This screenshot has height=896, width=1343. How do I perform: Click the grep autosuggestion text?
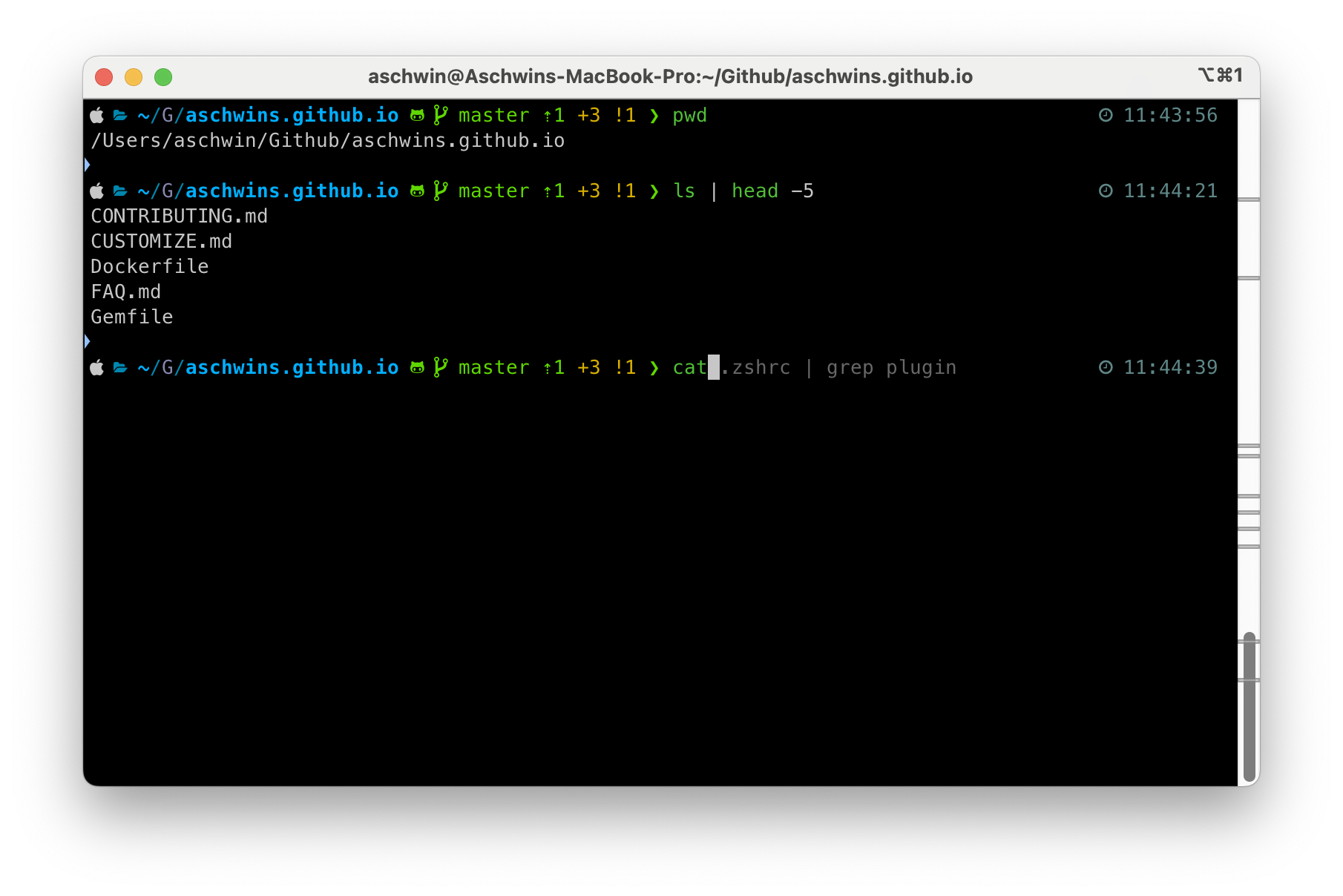pyautogui.click(x=850, y=369)
